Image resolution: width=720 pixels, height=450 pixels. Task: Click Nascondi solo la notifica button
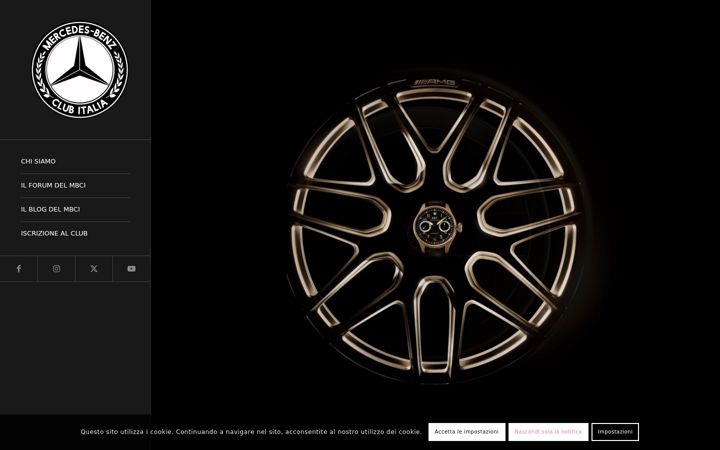click(x=548, y=432)
